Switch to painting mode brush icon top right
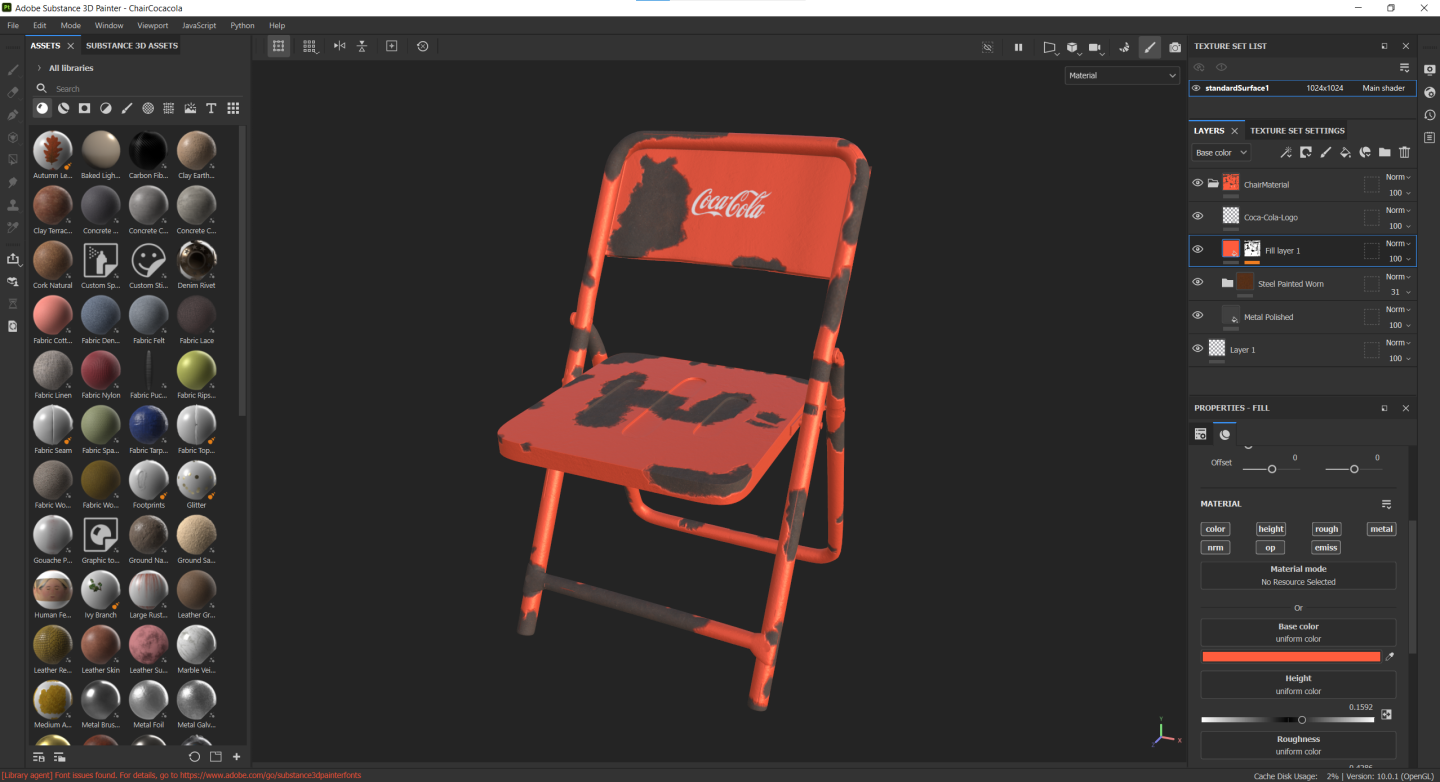 pos(1150,47)
